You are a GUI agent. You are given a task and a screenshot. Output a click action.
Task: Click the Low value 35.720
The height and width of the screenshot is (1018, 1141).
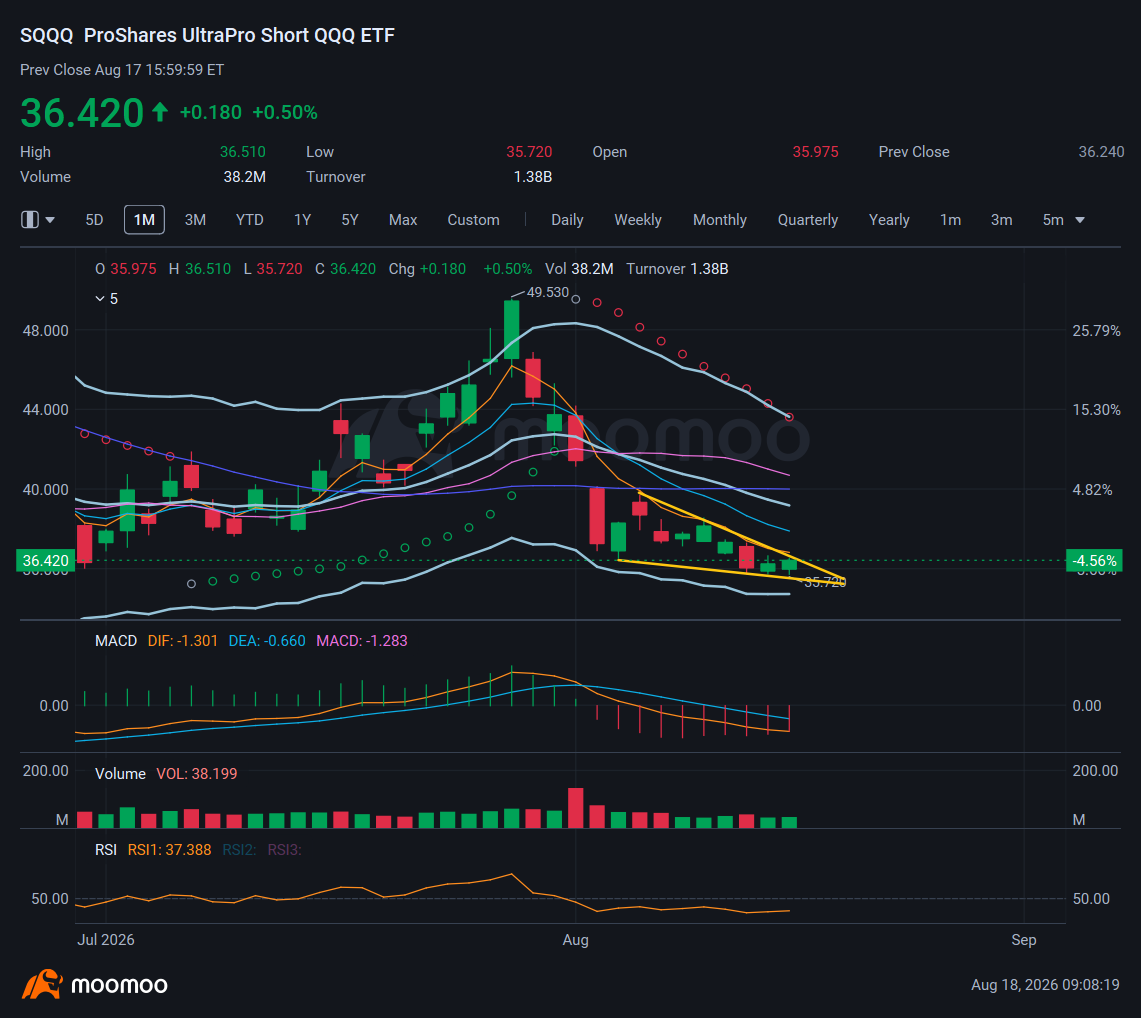[529, 152]
